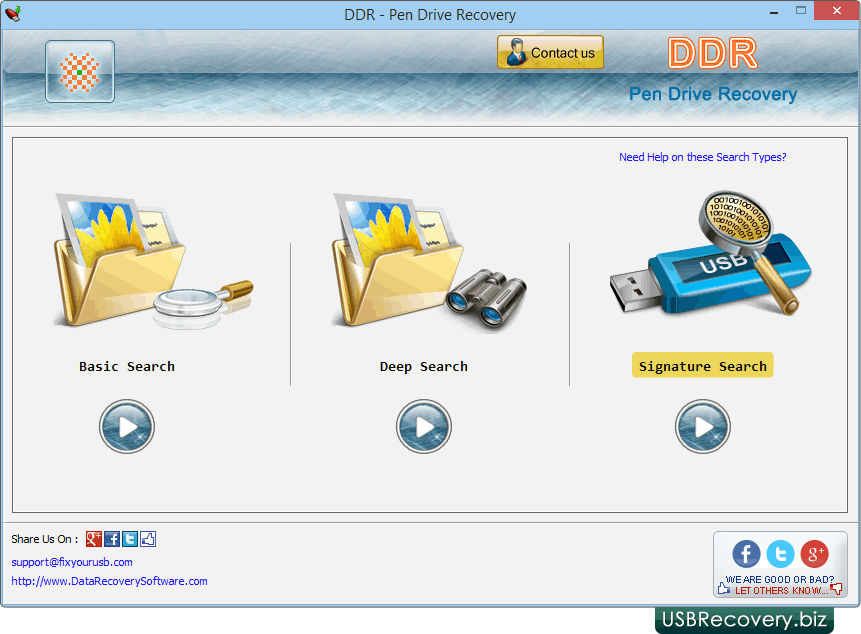Open 'Need Help on these Search Types?' link
This screenshot has height=634, width=861.
(703, 157)
